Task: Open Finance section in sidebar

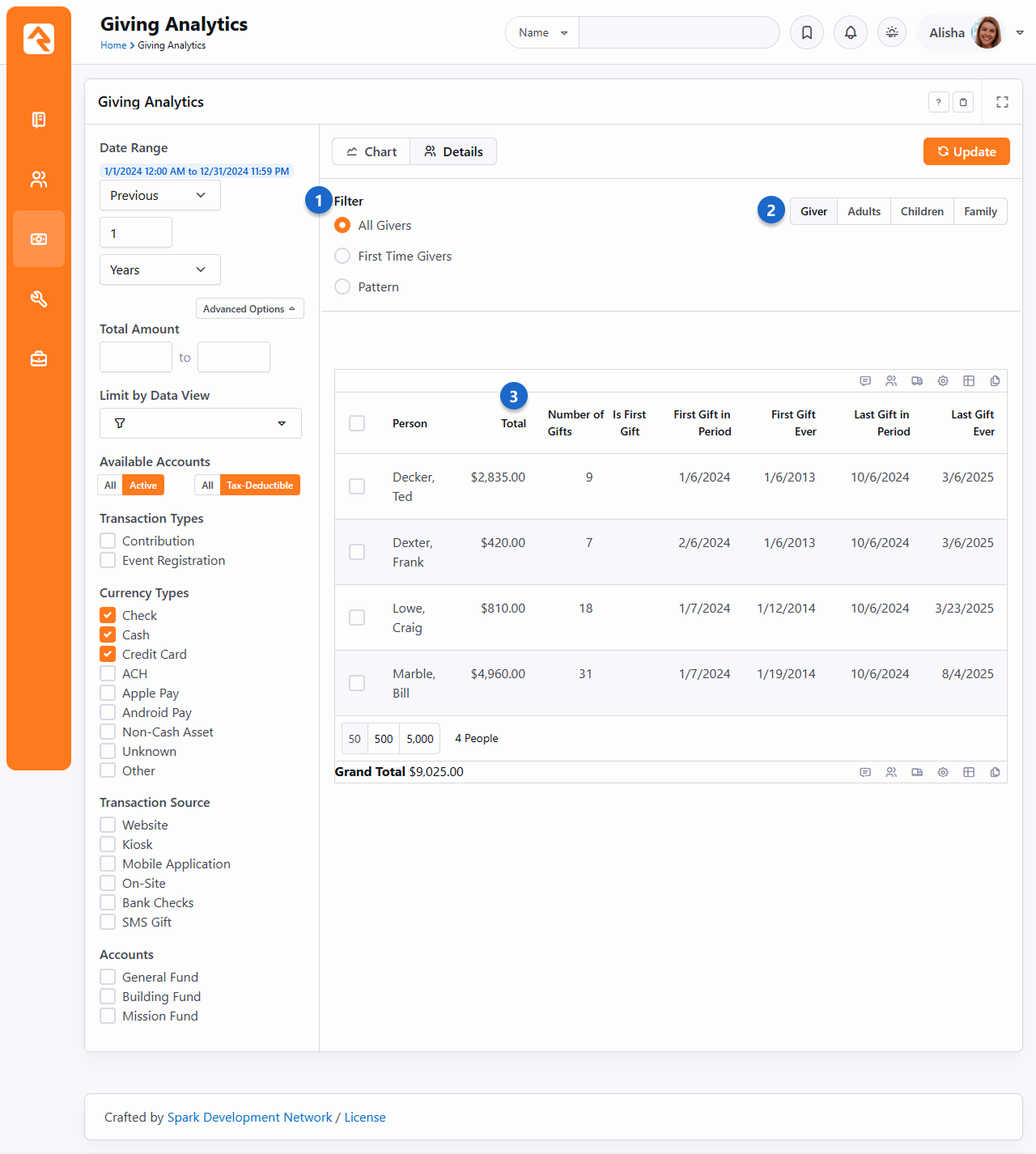Action: tap(39, 239)
